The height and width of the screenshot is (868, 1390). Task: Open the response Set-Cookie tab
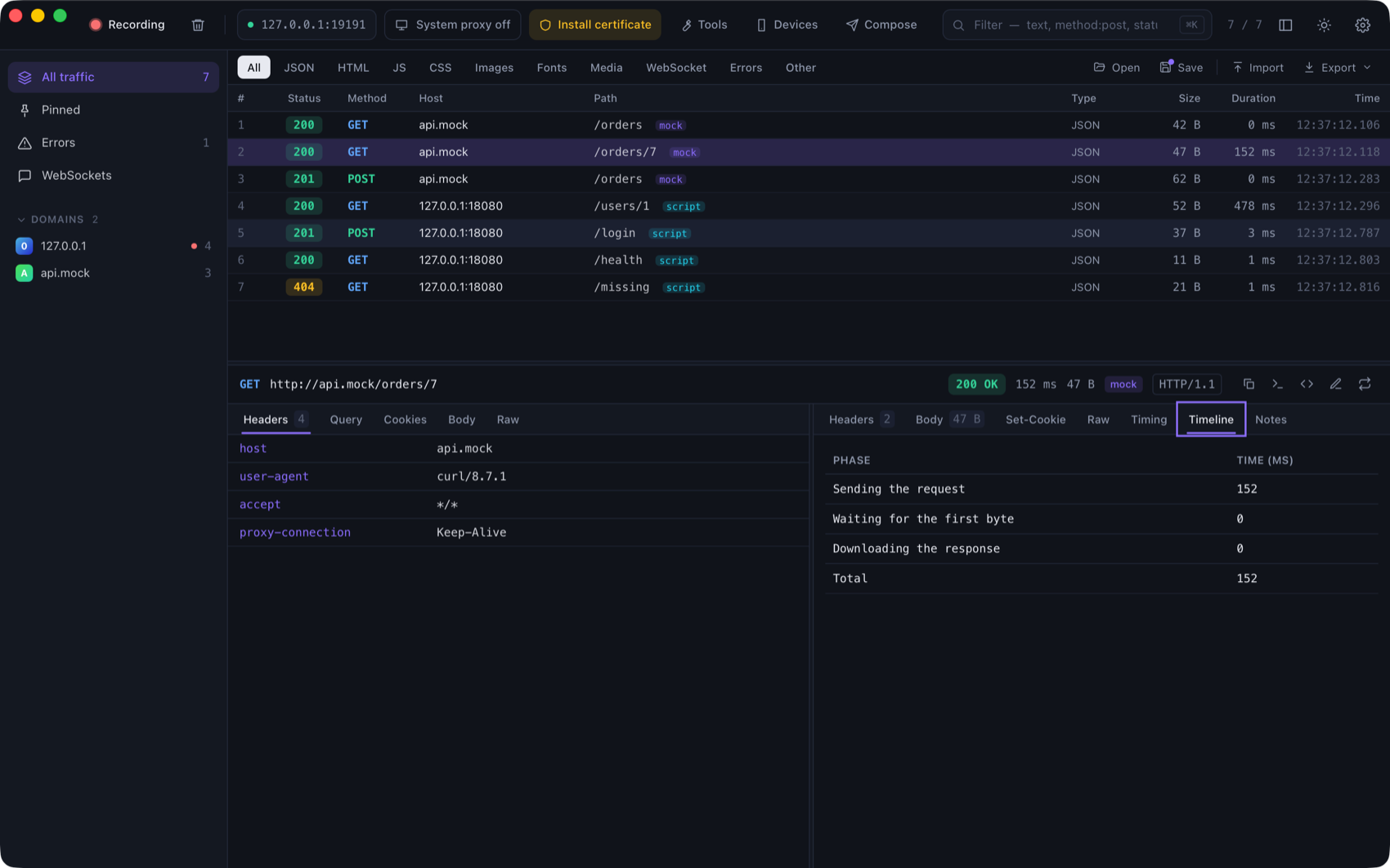click(x=1035, y=419)
